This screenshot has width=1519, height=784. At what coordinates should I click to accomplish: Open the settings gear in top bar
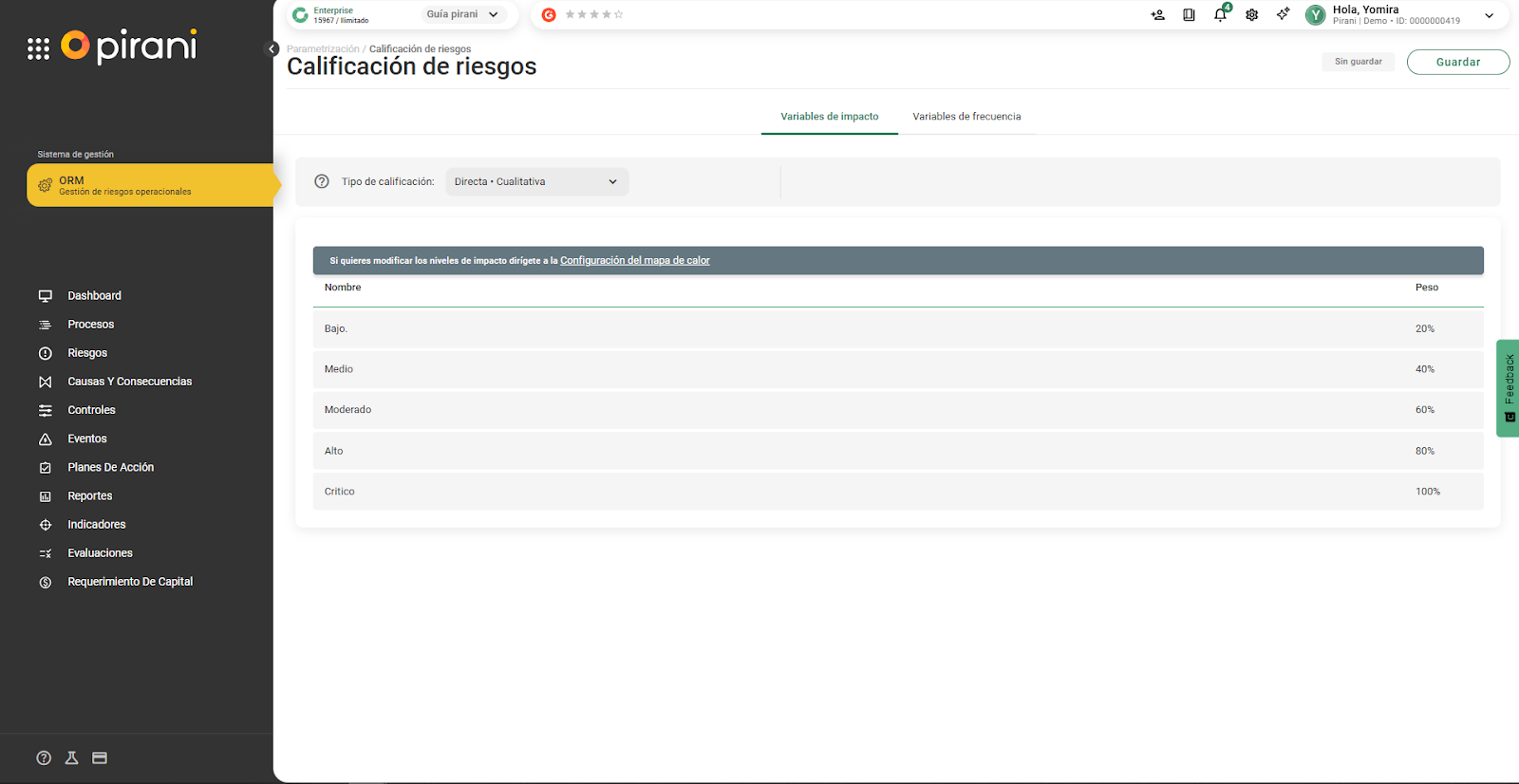pyautogui.click(x=1251, y=15)
